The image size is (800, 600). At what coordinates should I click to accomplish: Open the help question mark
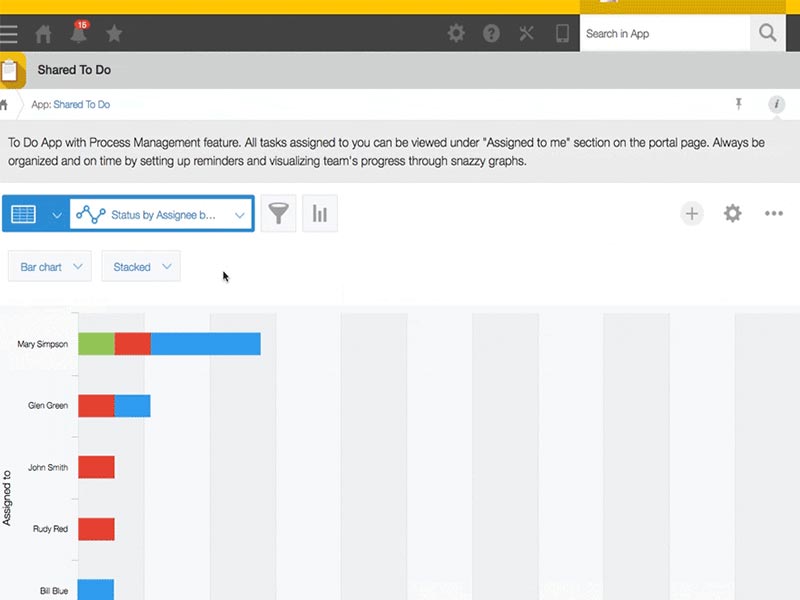pyautogui.click(x=491, y=34)
